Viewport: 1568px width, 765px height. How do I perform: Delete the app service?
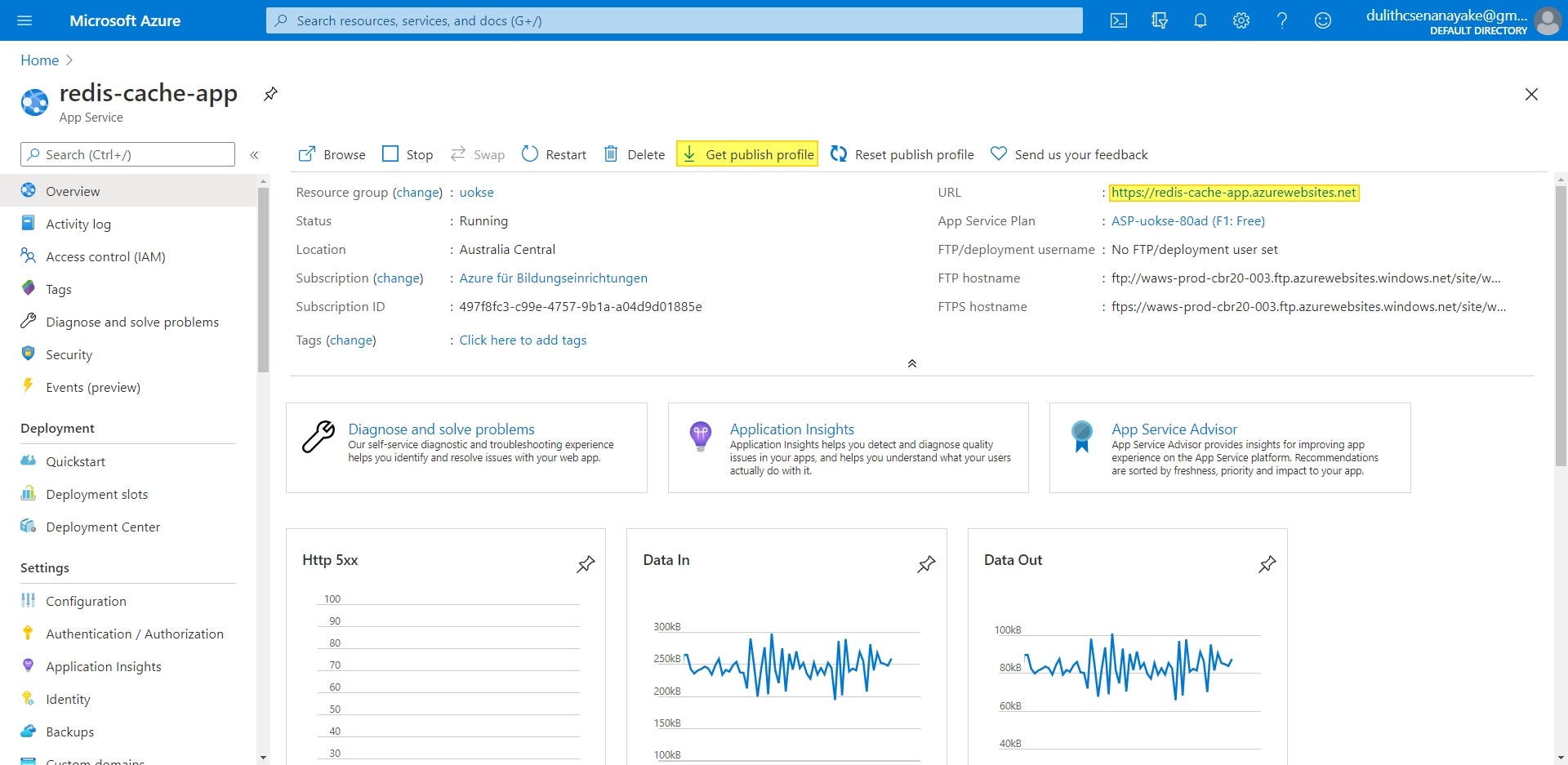(x=634, y=154)
